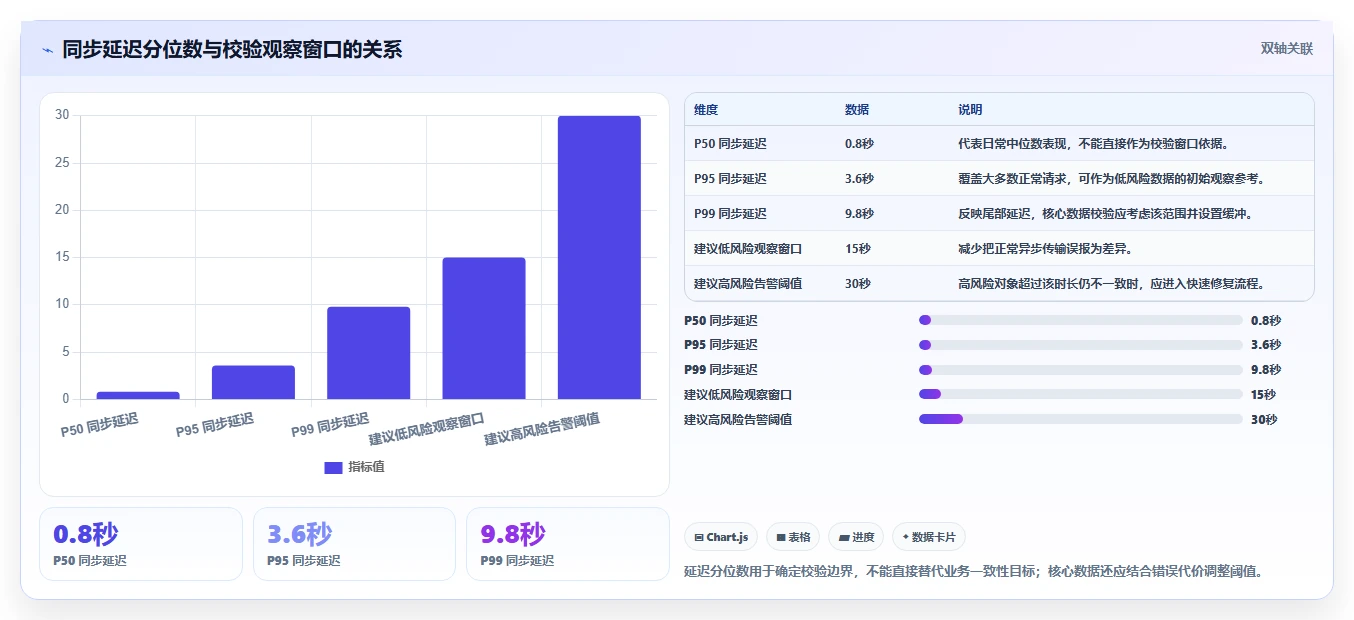Click the P99 同步延迟 progress bar
The width and height of the screenshot is (1354, 620).
tap(1080, 370)
